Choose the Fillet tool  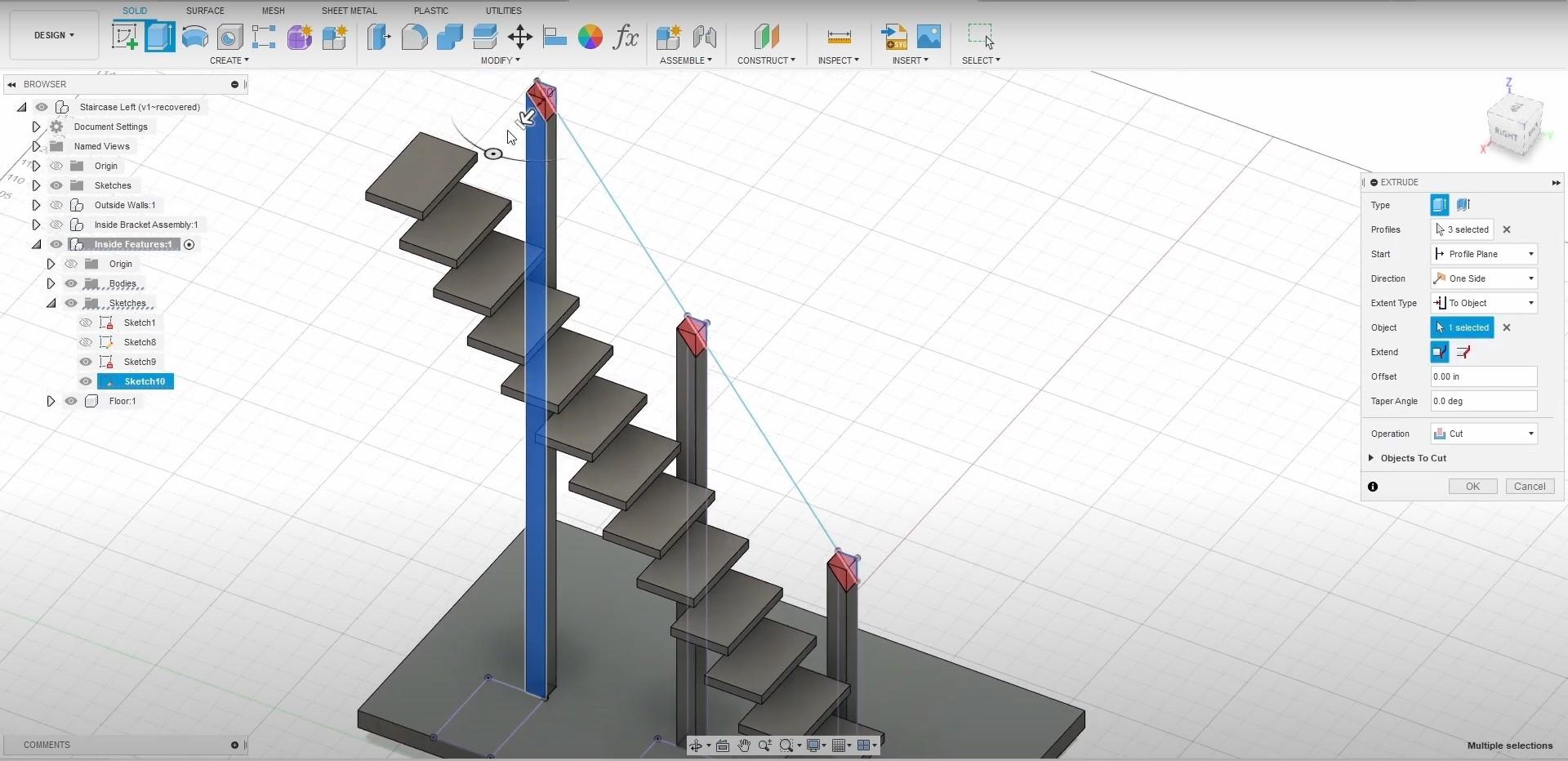click(x=415, y=37)
